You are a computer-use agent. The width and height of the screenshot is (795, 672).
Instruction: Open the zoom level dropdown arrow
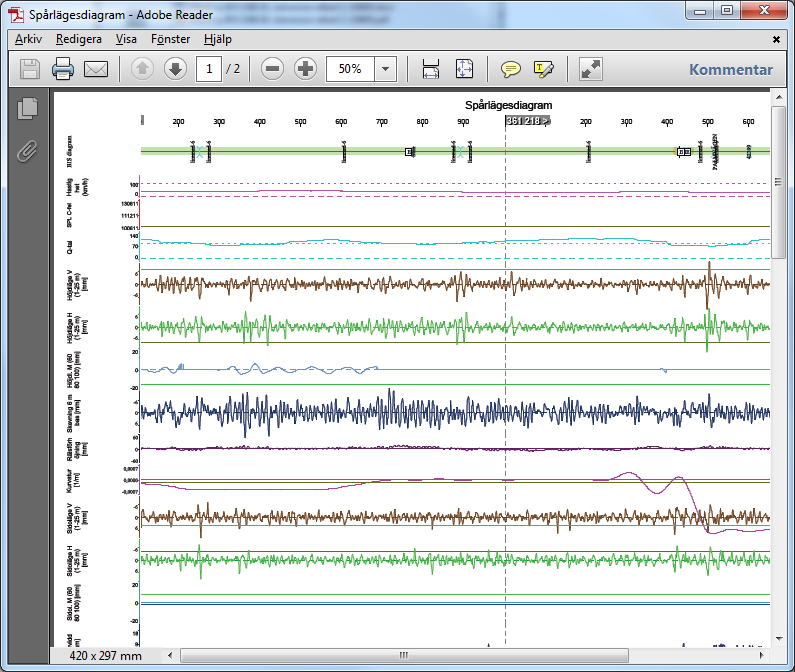click(385, 68)
